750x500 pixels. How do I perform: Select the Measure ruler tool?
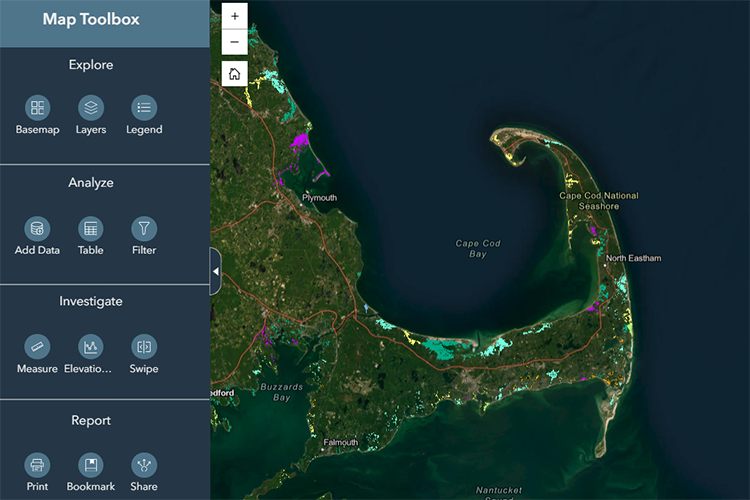[x=37, y=347]
